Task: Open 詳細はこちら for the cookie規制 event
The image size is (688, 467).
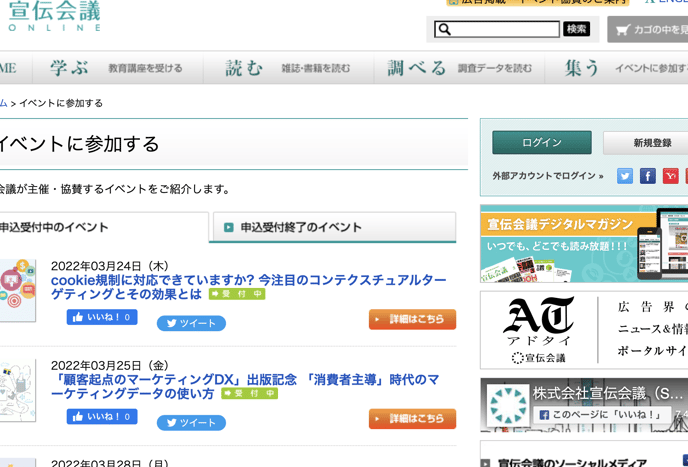Action: pyautogui.click(x=412, y=319)
